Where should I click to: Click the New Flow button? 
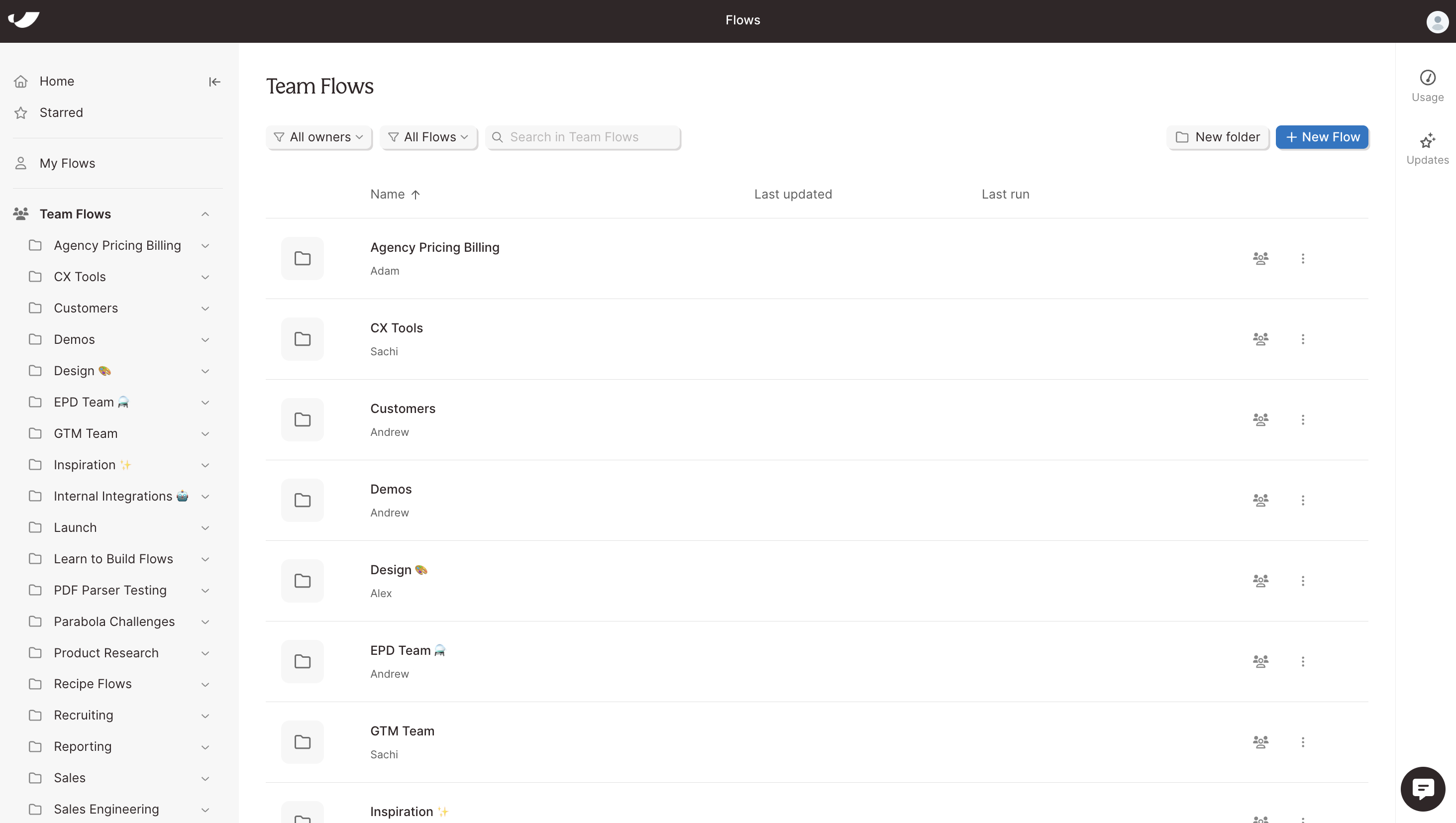pos(1322,137)
